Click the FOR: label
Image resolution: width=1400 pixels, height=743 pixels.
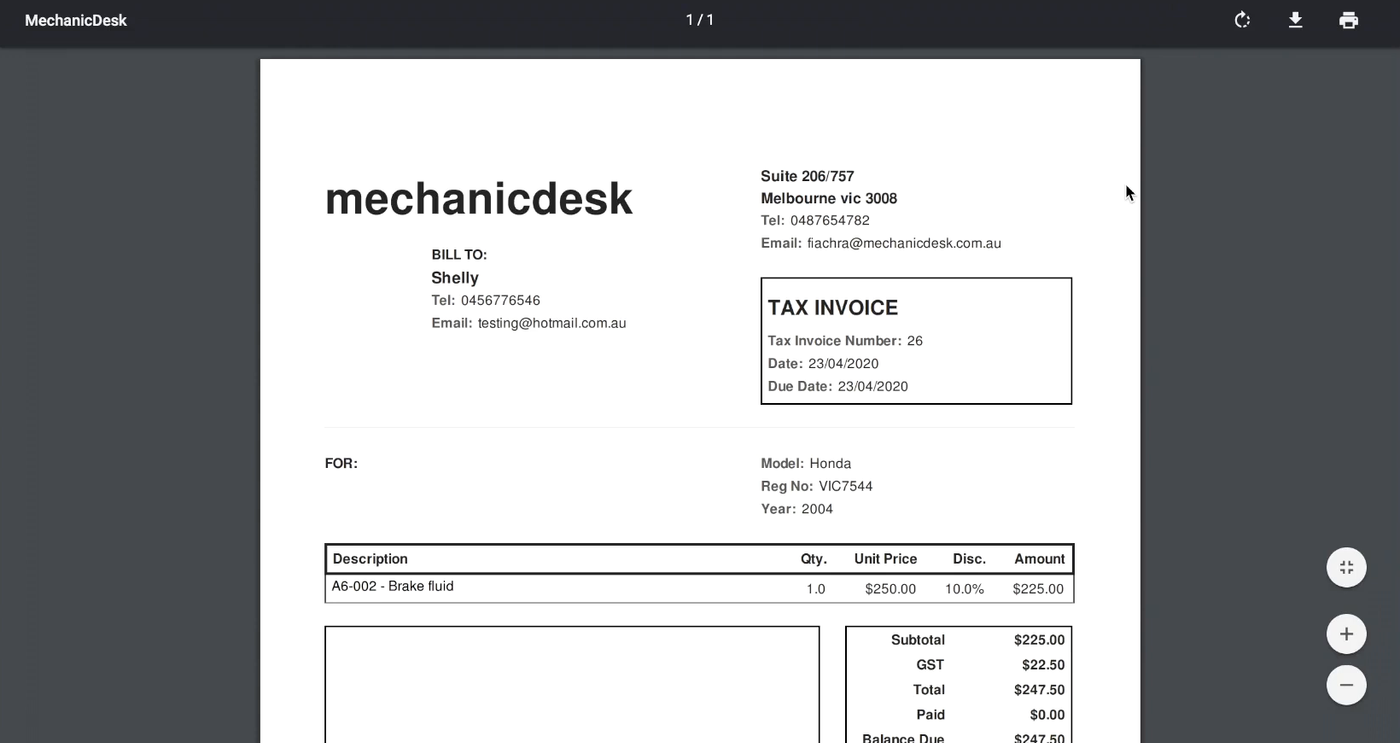pos(341,463)
